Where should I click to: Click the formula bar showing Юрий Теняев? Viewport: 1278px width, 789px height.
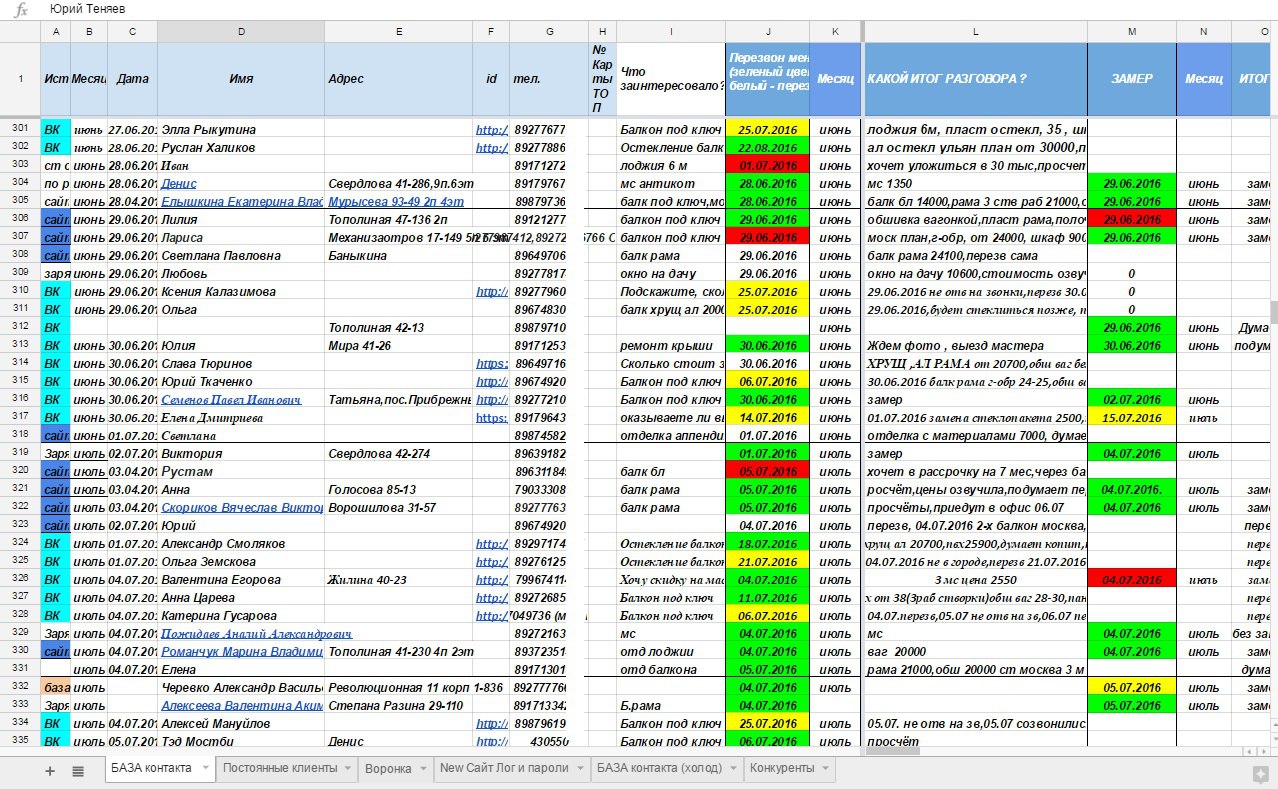tap(660, 9)
